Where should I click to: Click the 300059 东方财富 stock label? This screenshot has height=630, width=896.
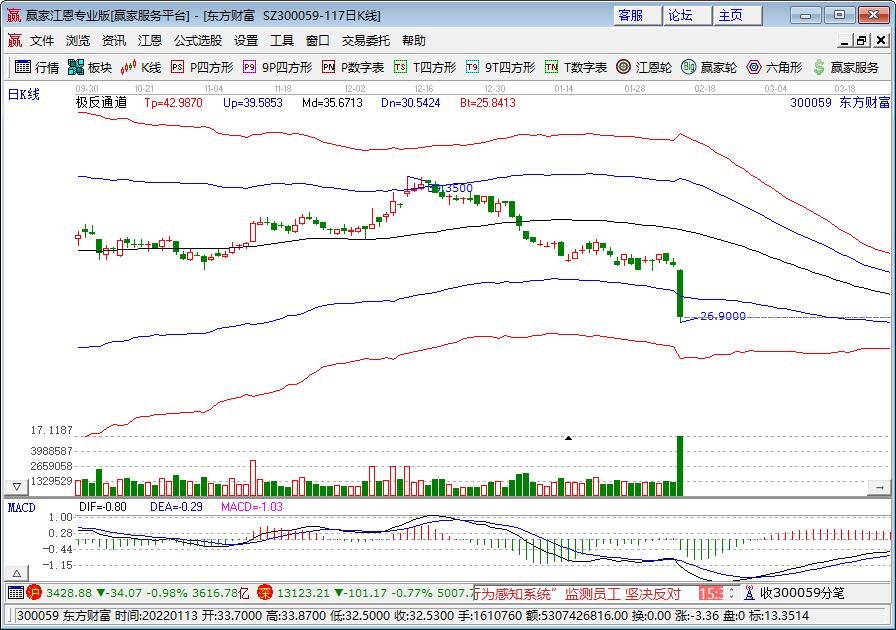coord(840,103)
